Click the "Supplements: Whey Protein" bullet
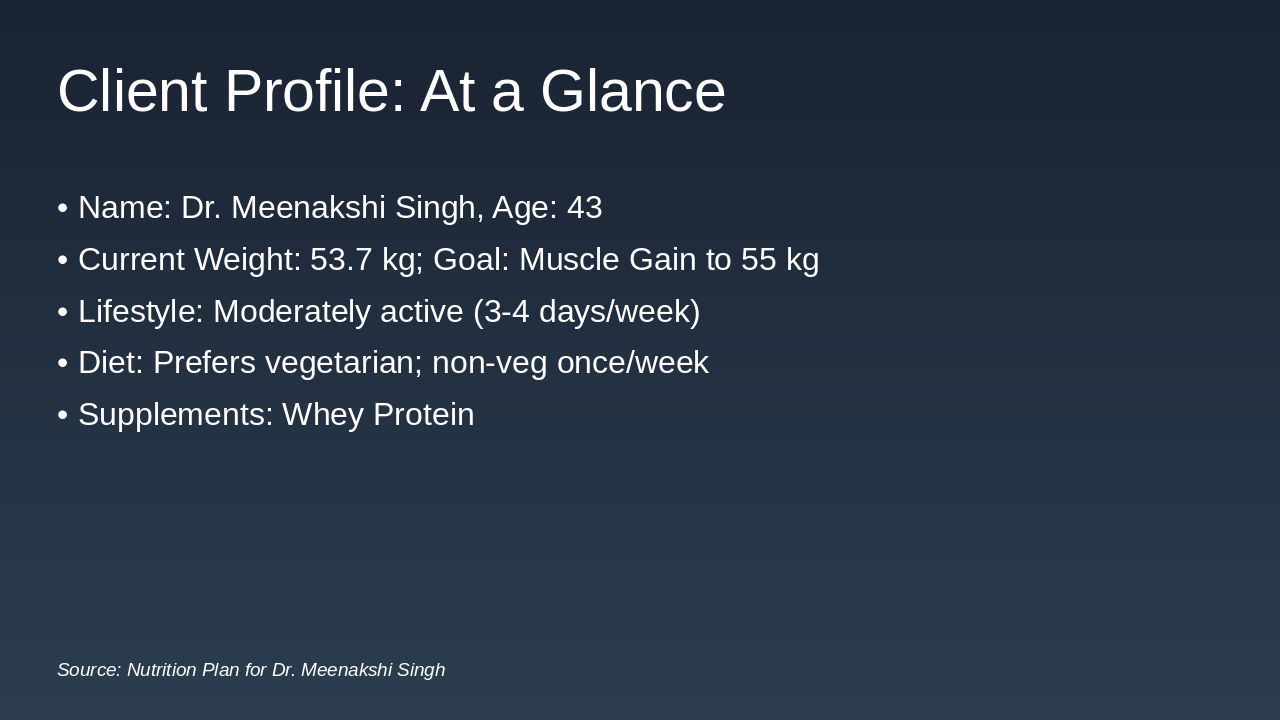The image size is (1280, 720). tap(276, 415)
